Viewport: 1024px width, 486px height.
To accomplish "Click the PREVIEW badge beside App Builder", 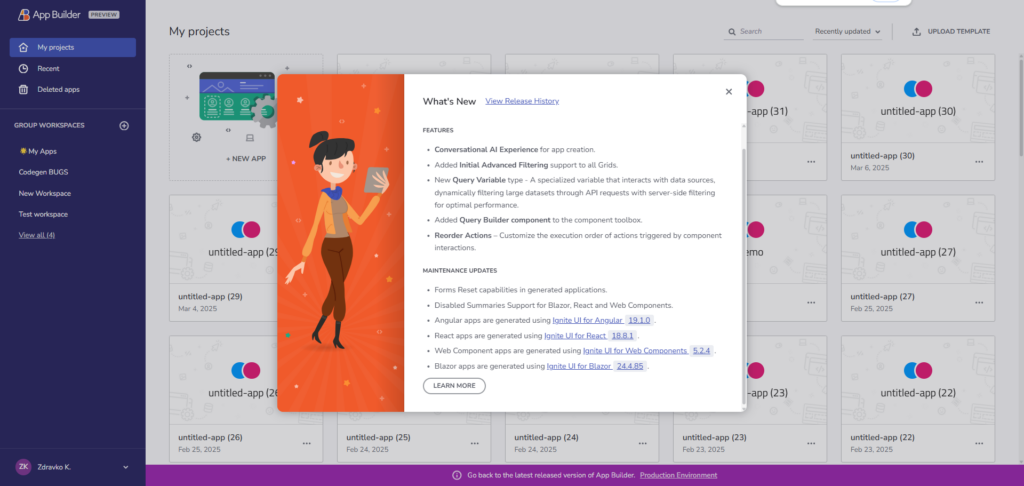I will [x=104, y=15].
